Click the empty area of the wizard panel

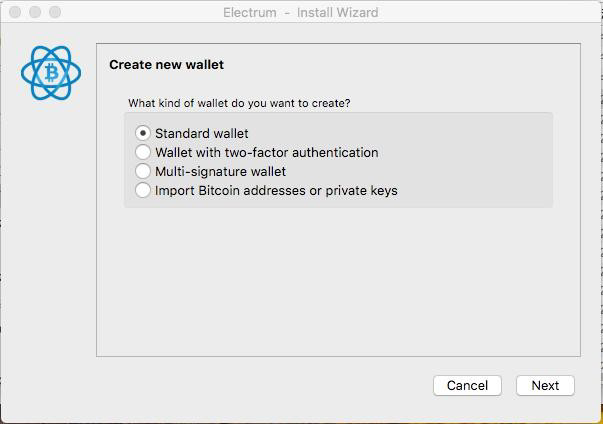(338, 283)
